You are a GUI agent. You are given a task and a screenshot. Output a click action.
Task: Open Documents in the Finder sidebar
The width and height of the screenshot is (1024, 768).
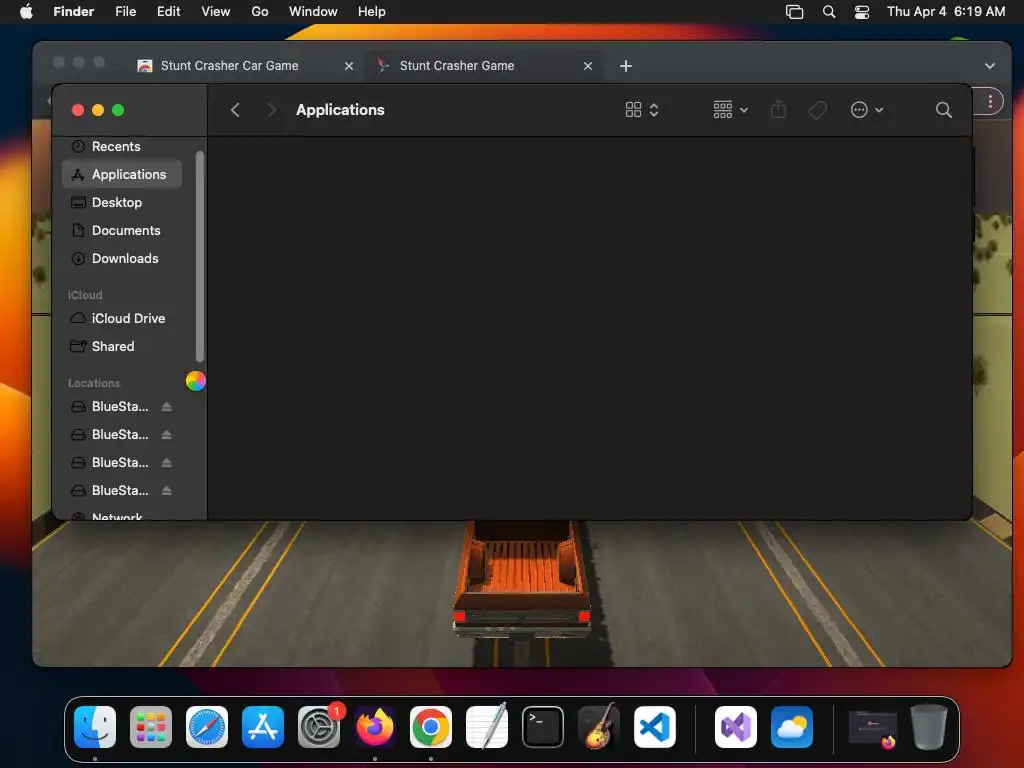point(121,231)
